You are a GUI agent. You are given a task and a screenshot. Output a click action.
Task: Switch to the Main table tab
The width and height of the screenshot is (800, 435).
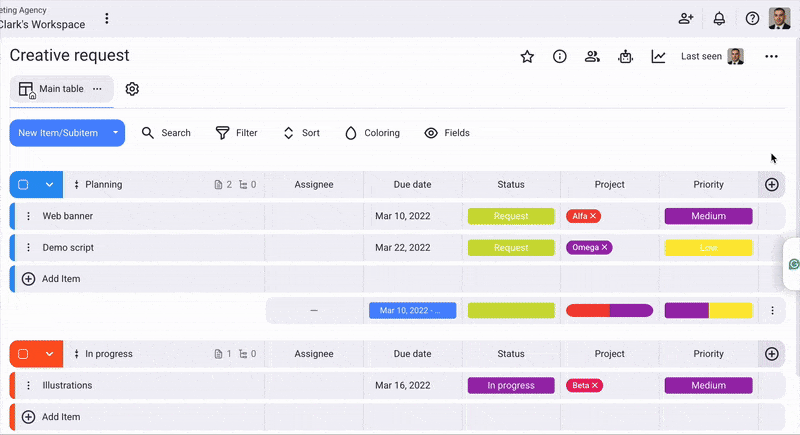[61, 89]
